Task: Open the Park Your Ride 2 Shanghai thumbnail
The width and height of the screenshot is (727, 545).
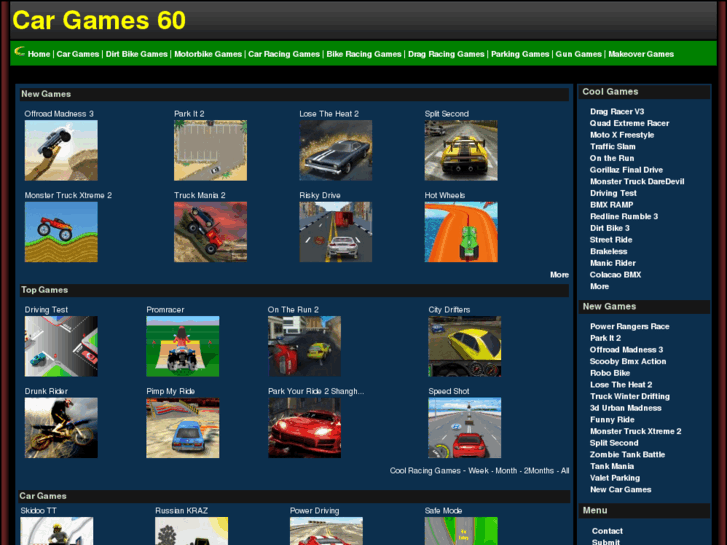Action: pyautogui.click(x=305, y=428)
